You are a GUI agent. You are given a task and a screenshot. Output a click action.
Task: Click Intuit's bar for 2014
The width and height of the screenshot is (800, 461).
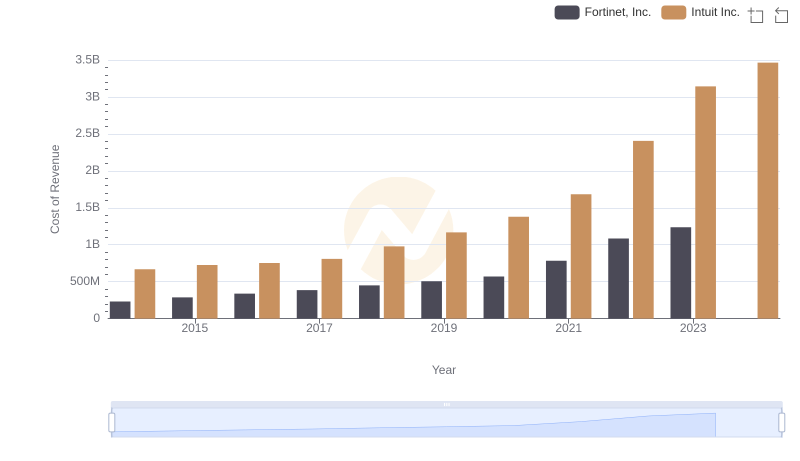click(x=145, y=294)
